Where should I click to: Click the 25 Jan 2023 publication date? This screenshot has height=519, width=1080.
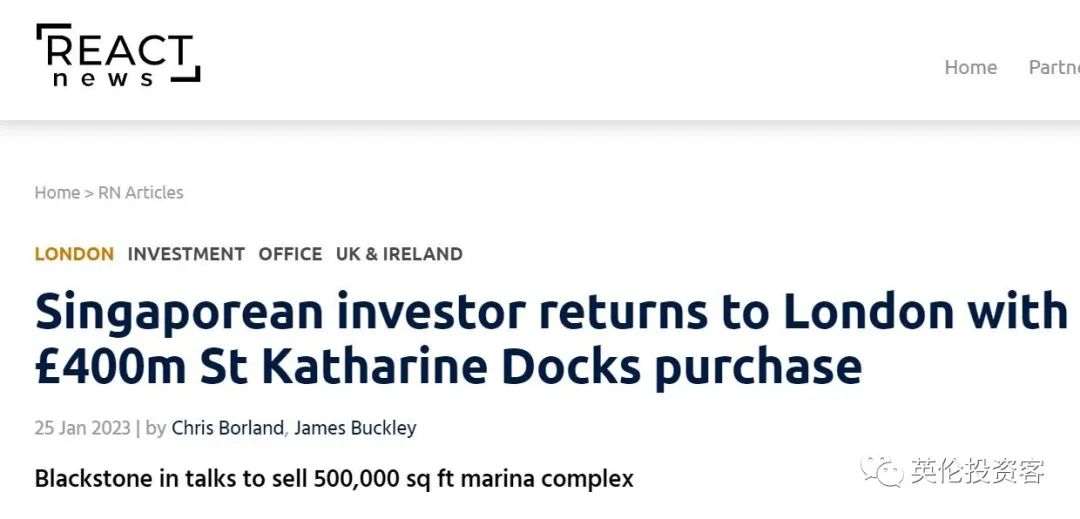pos(82,428)
